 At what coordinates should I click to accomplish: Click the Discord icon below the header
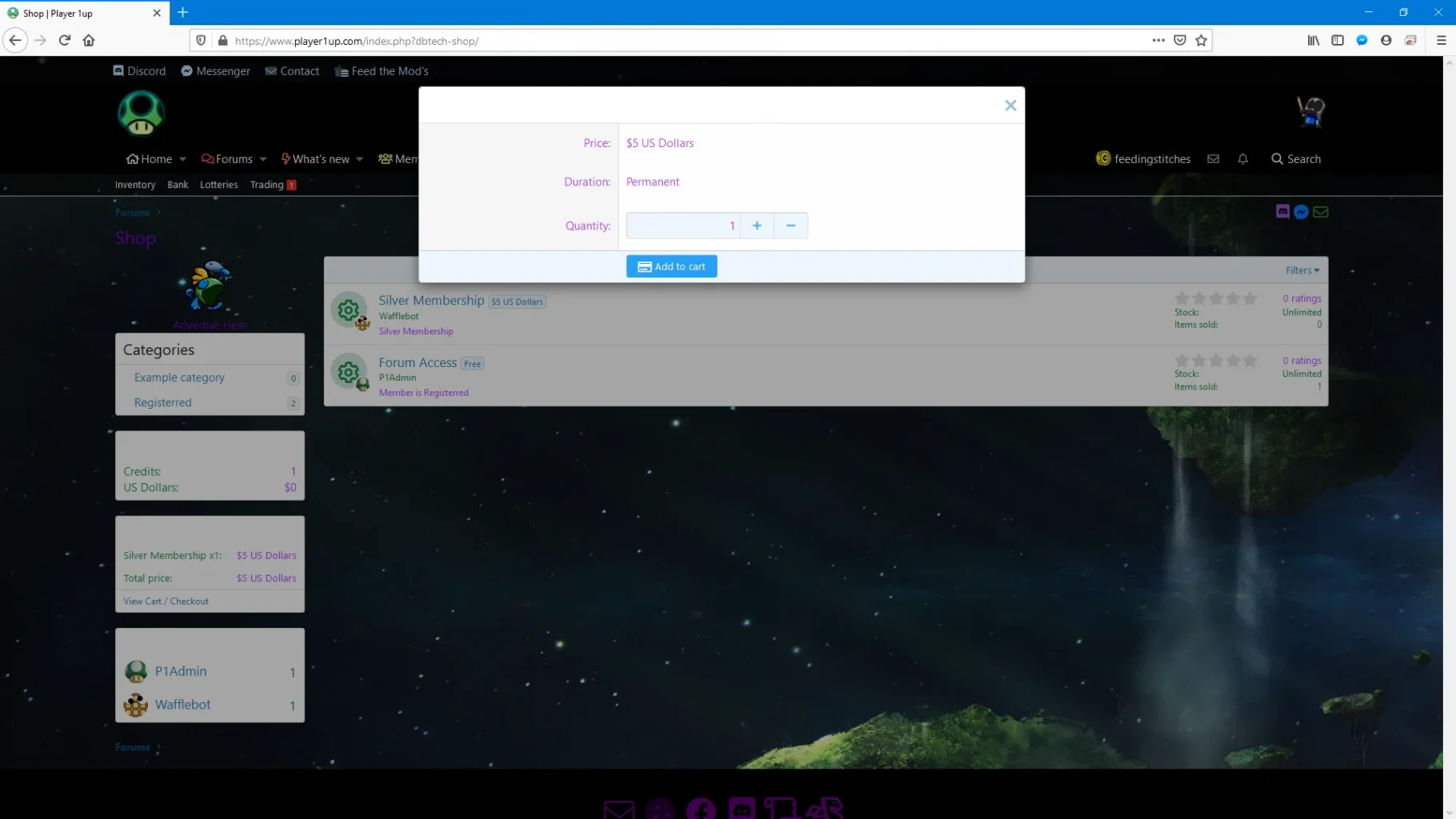point(1282,212)
